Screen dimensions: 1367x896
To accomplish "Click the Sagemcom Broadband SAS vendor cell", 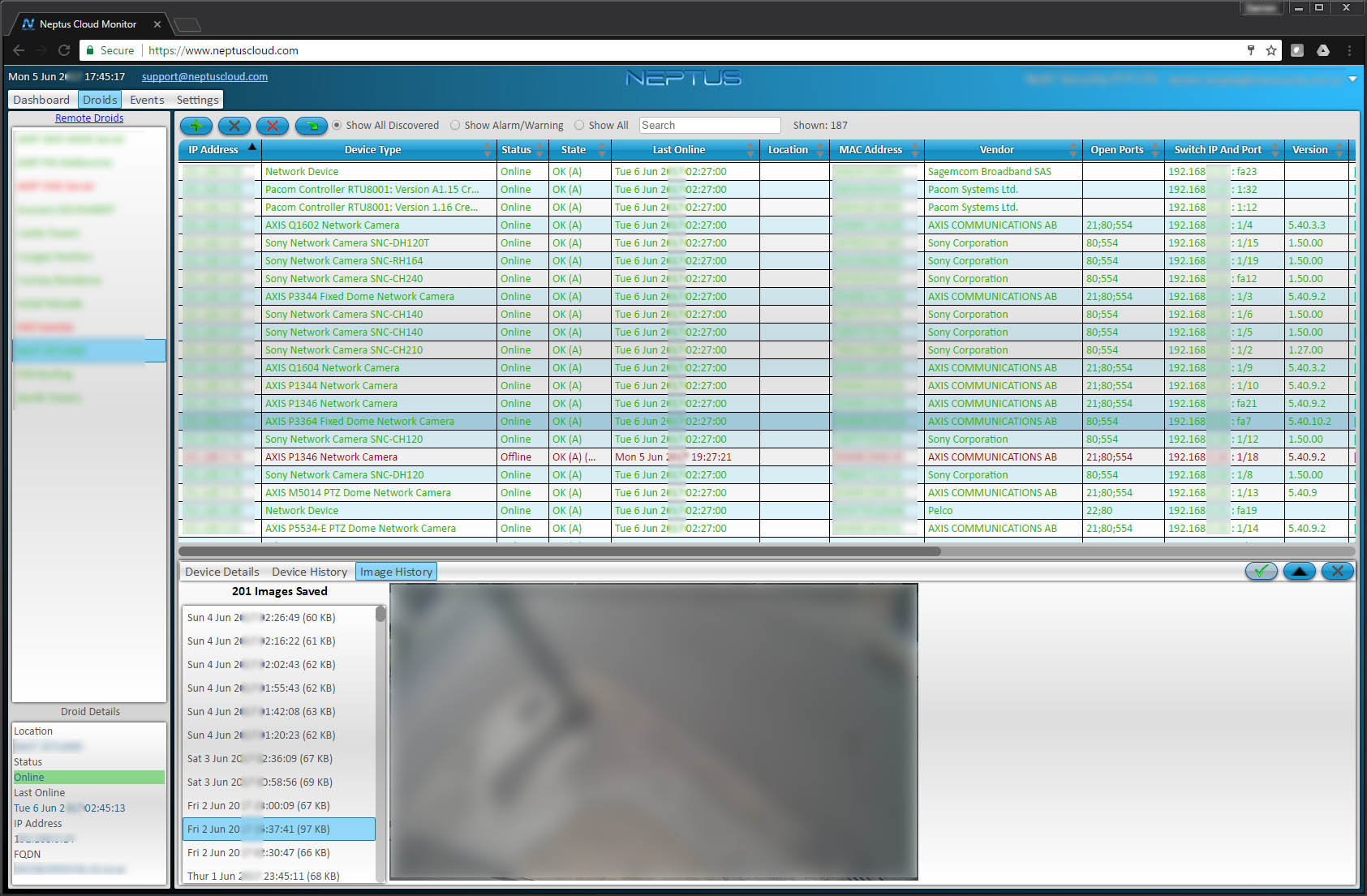I will 1003,171.
